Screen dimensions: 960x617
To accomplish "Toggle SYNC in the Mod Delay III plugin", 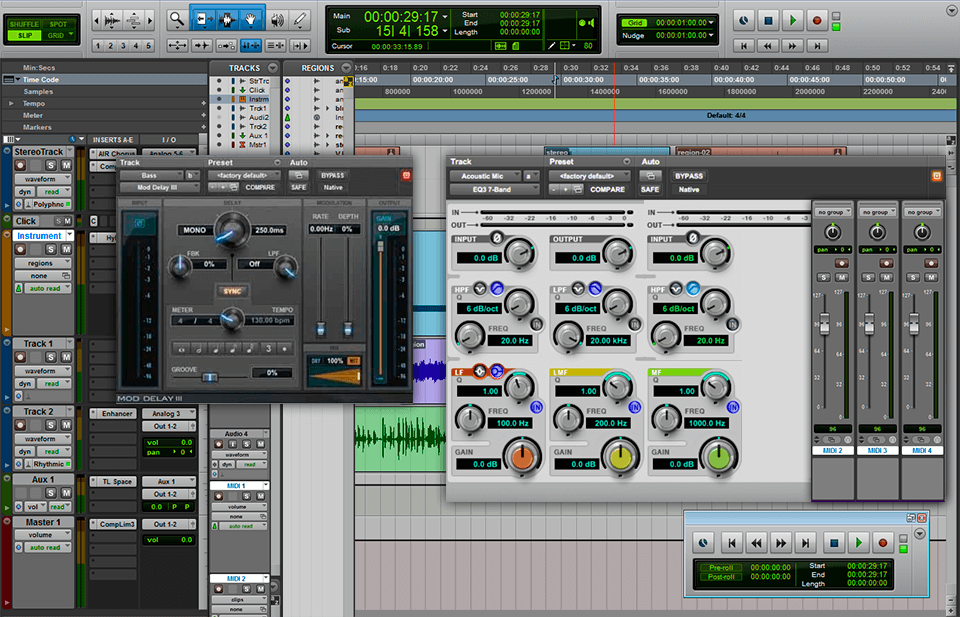I will 232,291.
